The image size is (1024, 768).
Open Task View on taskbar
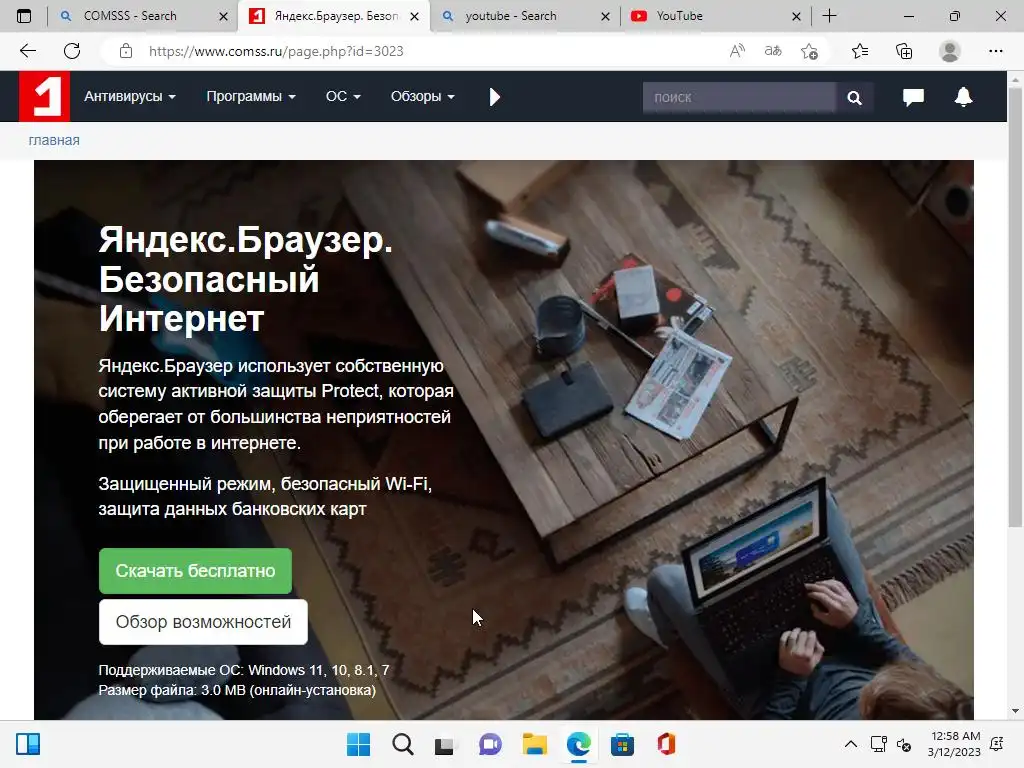[445, 744]
